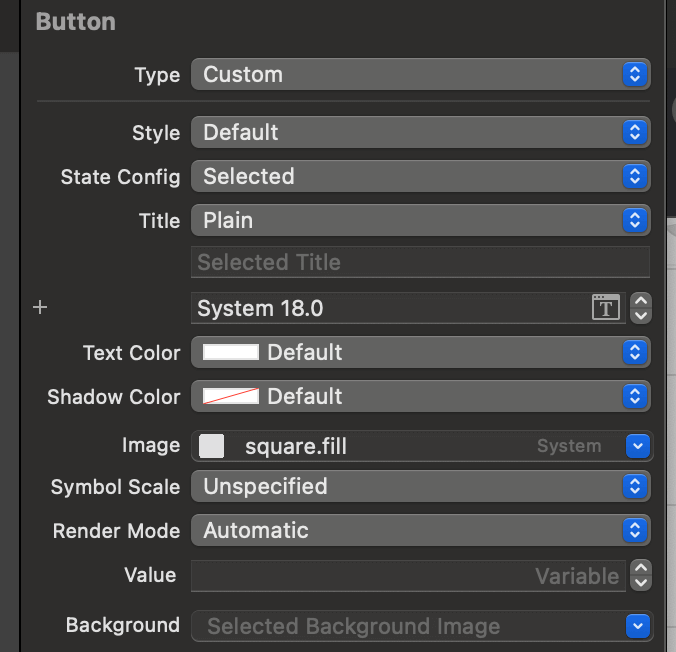Viewport: 676px width, 652px height.
Task: Click the Render Mode label
Action: (x=116, y=531)
